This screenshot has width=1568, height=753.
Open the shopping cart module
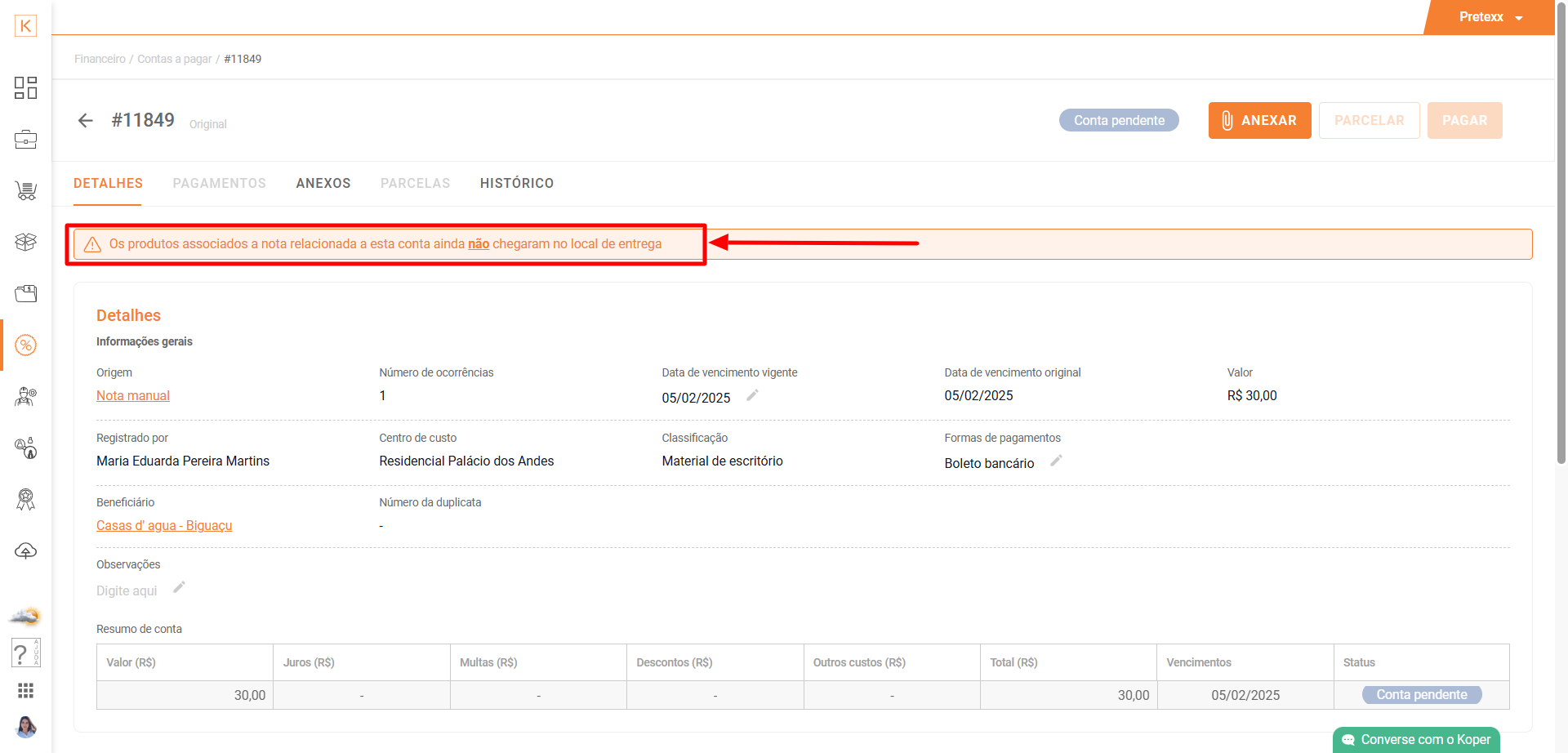tap(25, 191)
